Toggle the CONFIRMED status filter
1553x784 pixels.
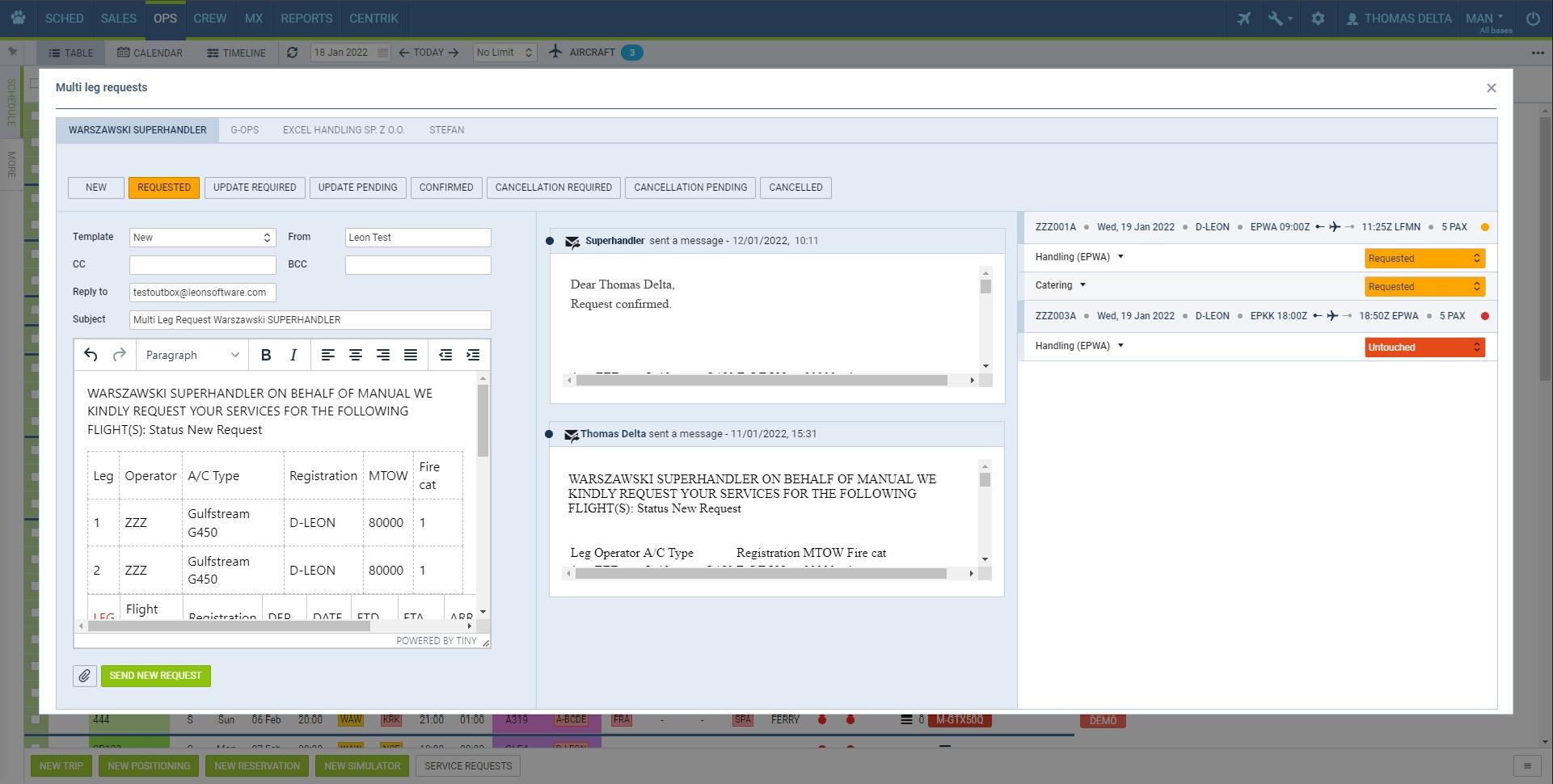[x=446, y=188]
